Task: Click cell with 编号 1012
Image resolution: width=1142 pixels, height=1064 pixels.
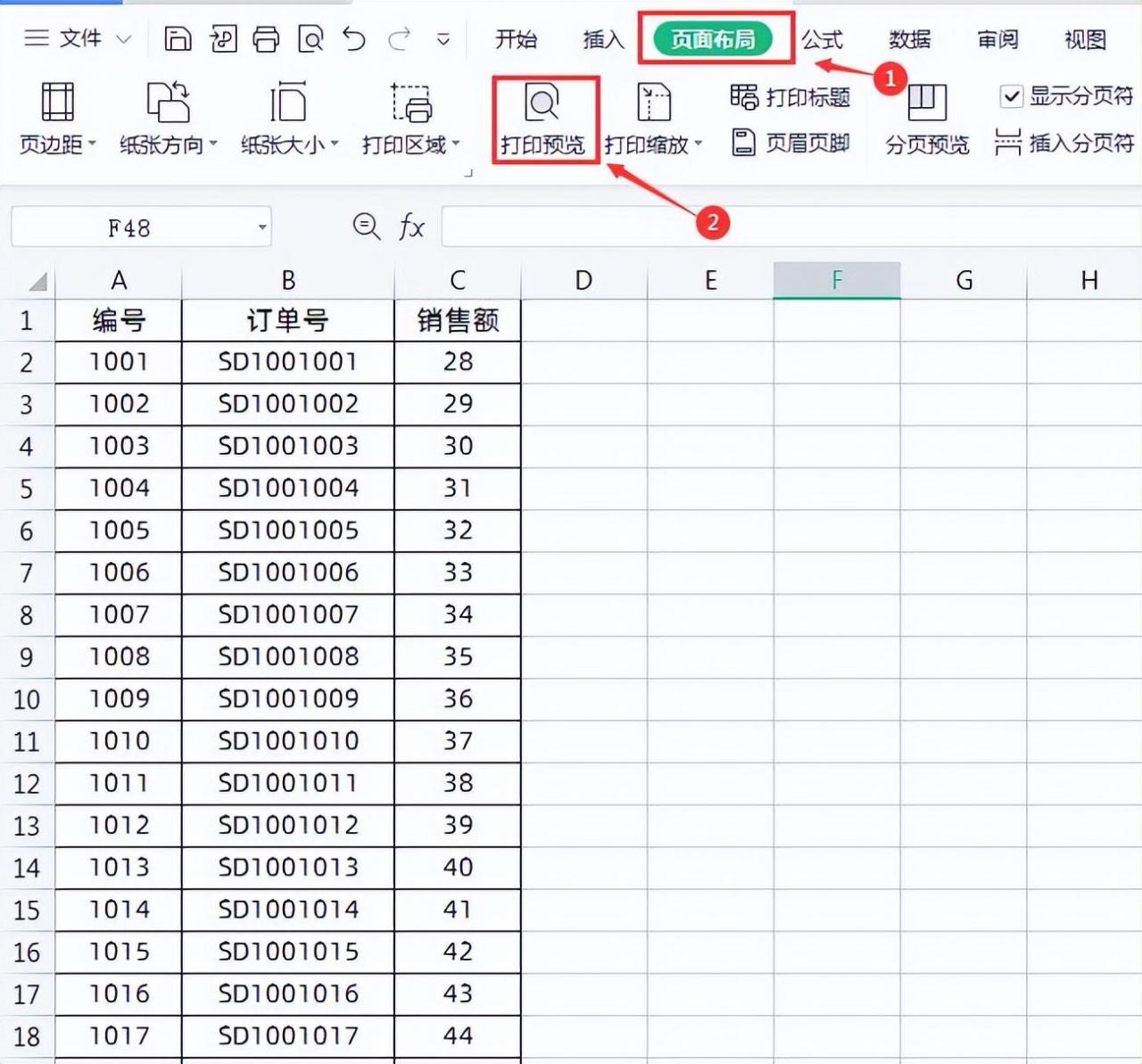Action: [119, 826]
